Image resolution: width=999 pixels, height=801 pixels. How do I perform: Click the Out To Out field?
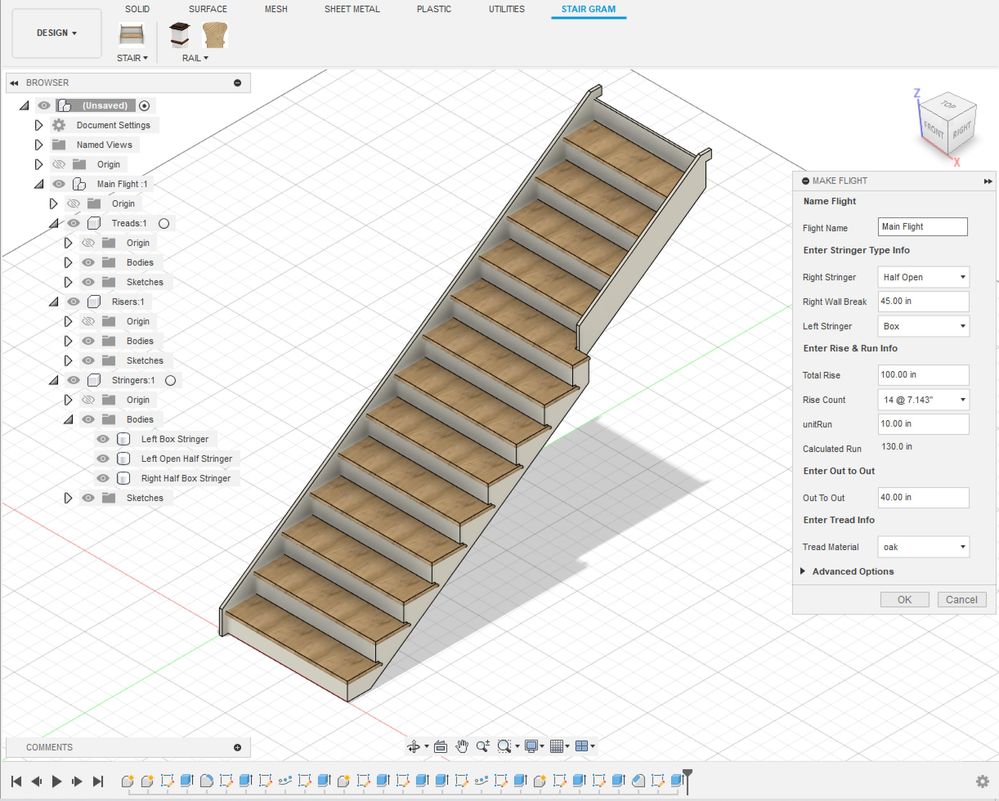click(924, 497)
